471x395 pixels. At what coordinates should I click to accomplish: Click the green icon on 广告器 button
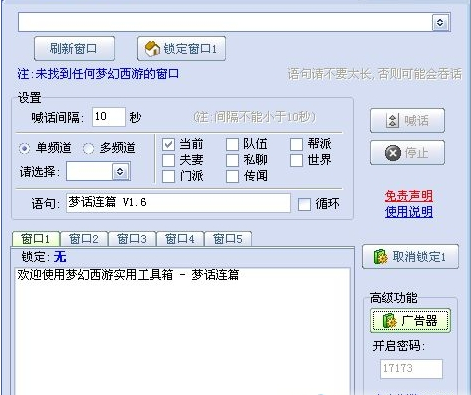click(x=389, y=321)
